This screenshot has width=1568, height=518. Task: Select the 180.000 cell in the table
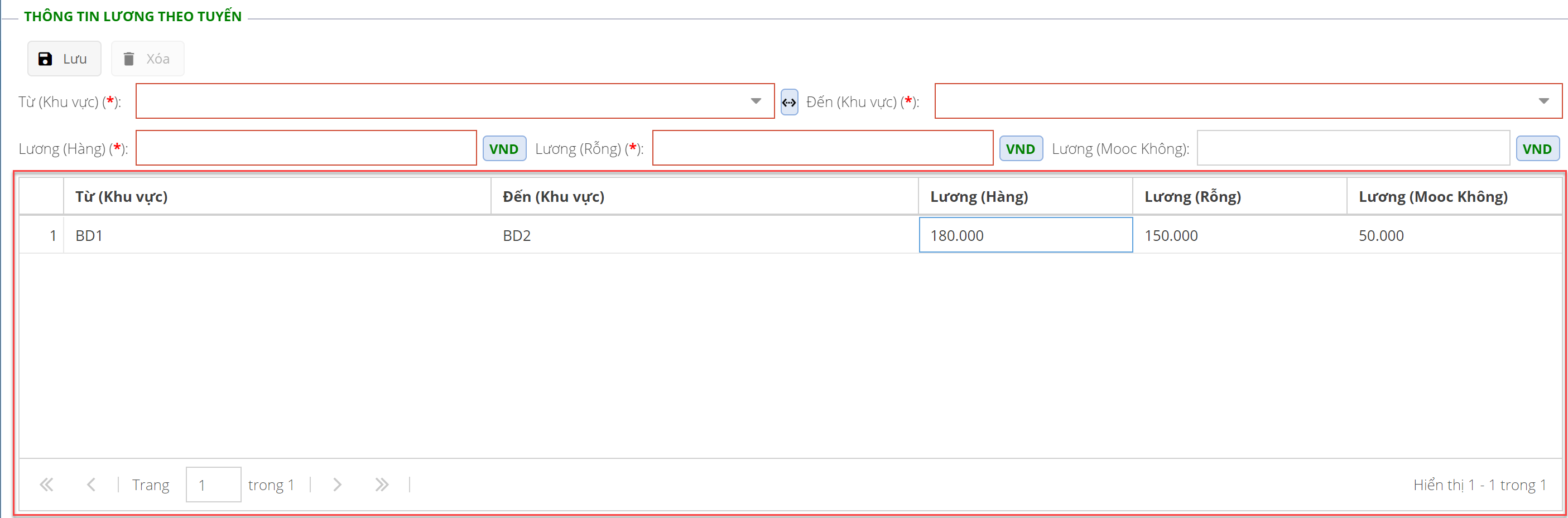click(1025, 235)
